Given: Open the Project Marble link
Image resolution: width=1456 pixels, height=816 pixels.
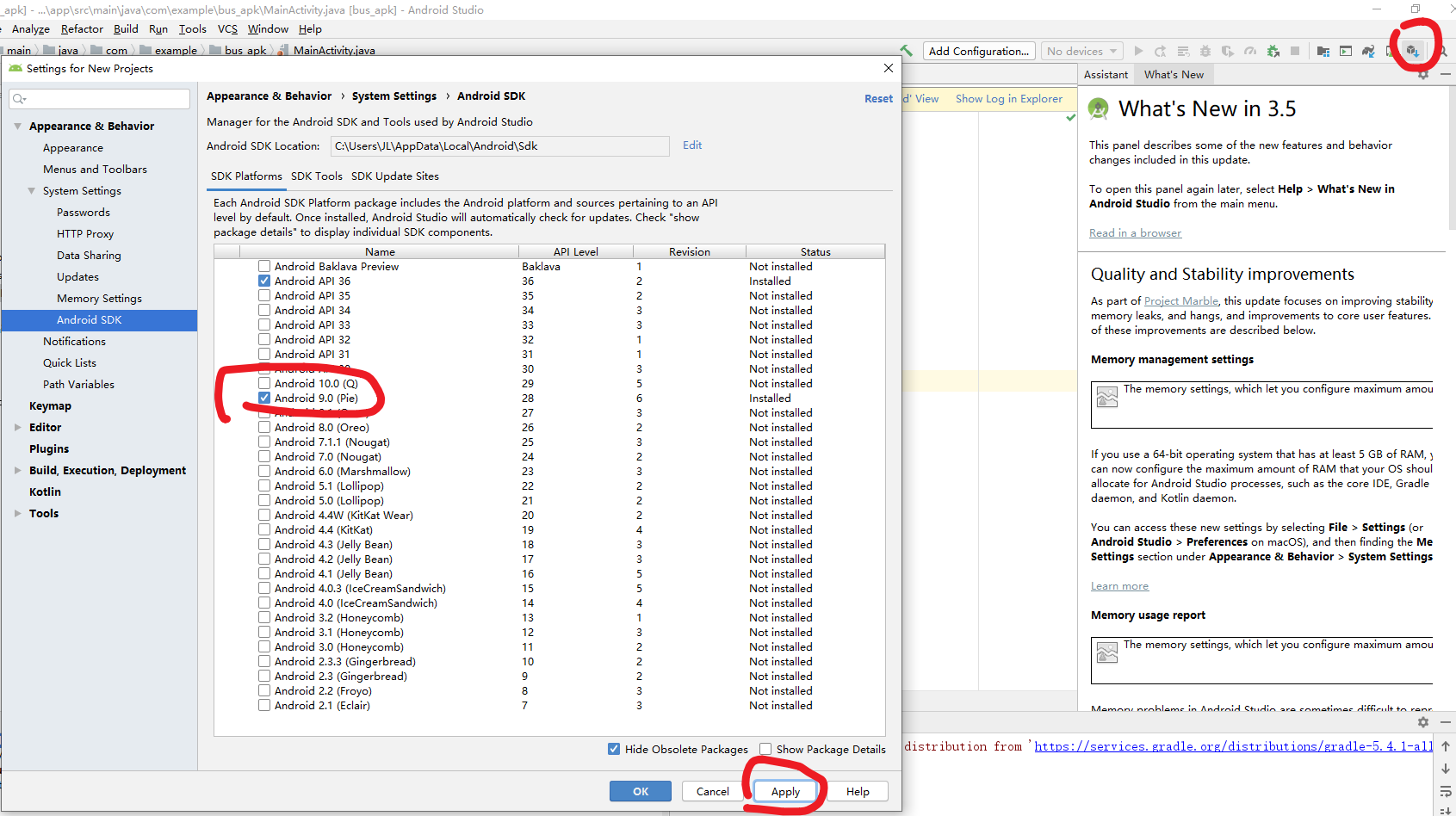Looking at the screenshot, I should [x=1181, y=301].
